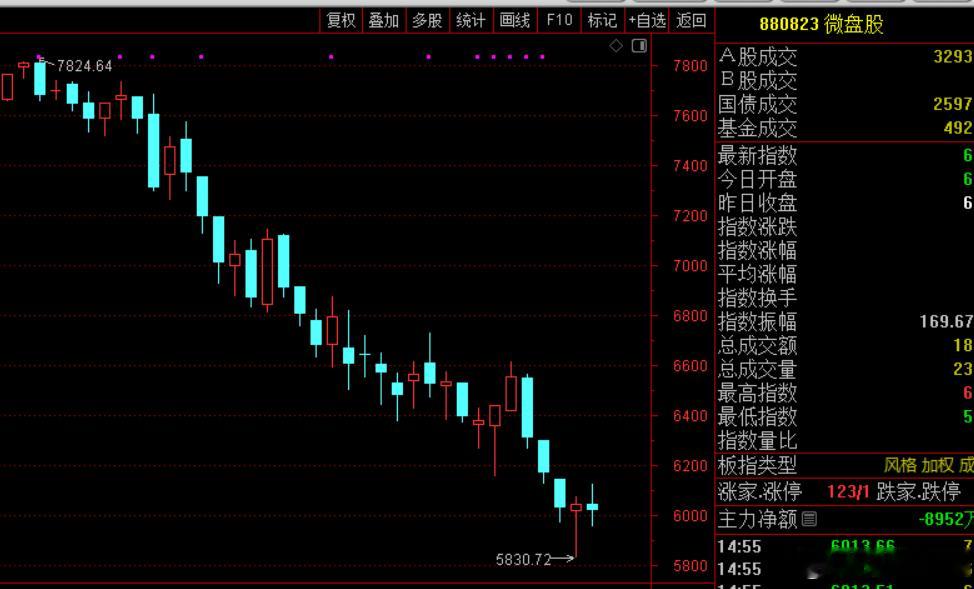
Task: Select the 指数换手 row label
Action: (757, 298)
